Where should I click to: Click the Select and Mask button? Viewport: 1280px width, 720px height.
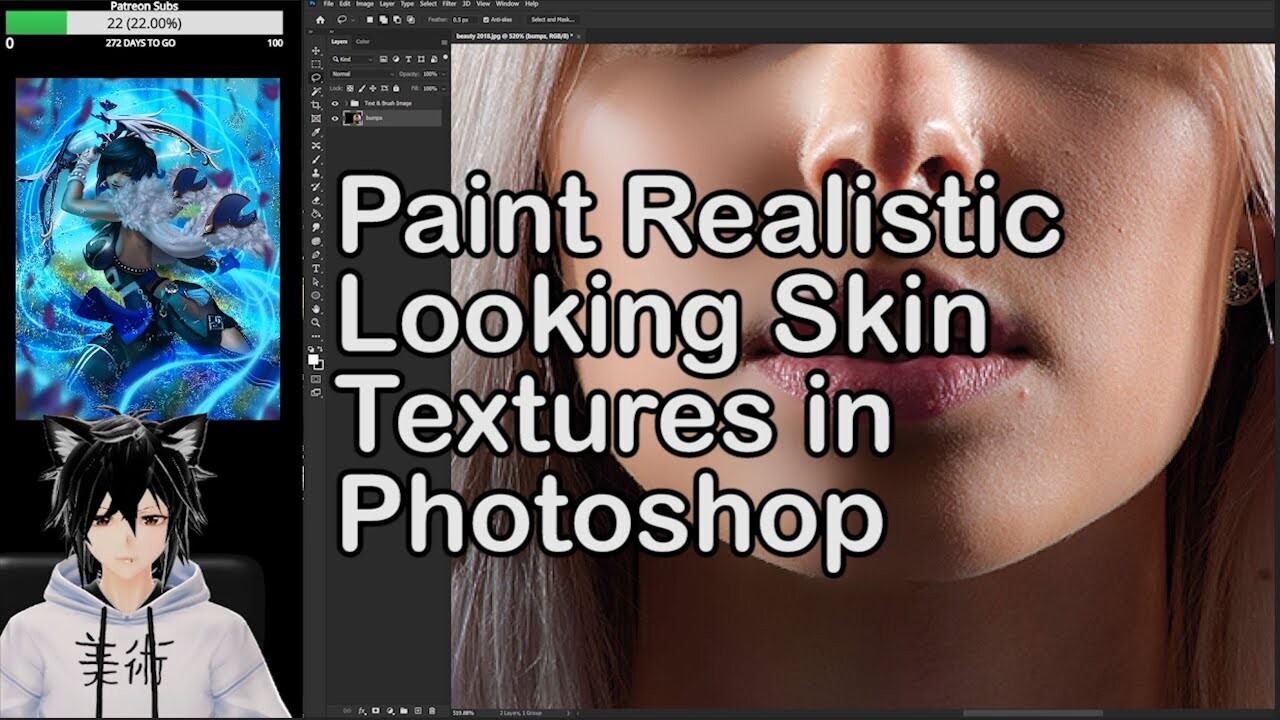click(552, 19)
